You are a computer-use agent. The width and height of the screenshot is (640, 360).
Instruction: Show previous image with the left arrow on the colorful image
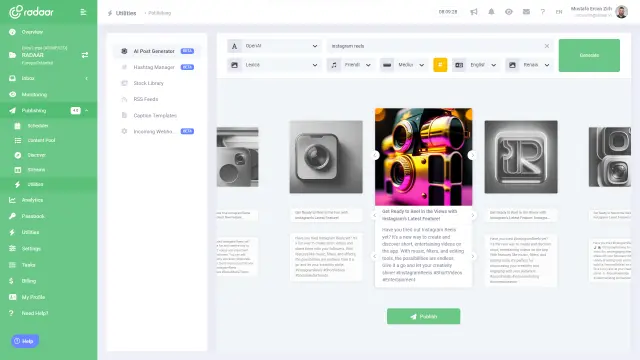pyautogui.click(x=376, y=156)
